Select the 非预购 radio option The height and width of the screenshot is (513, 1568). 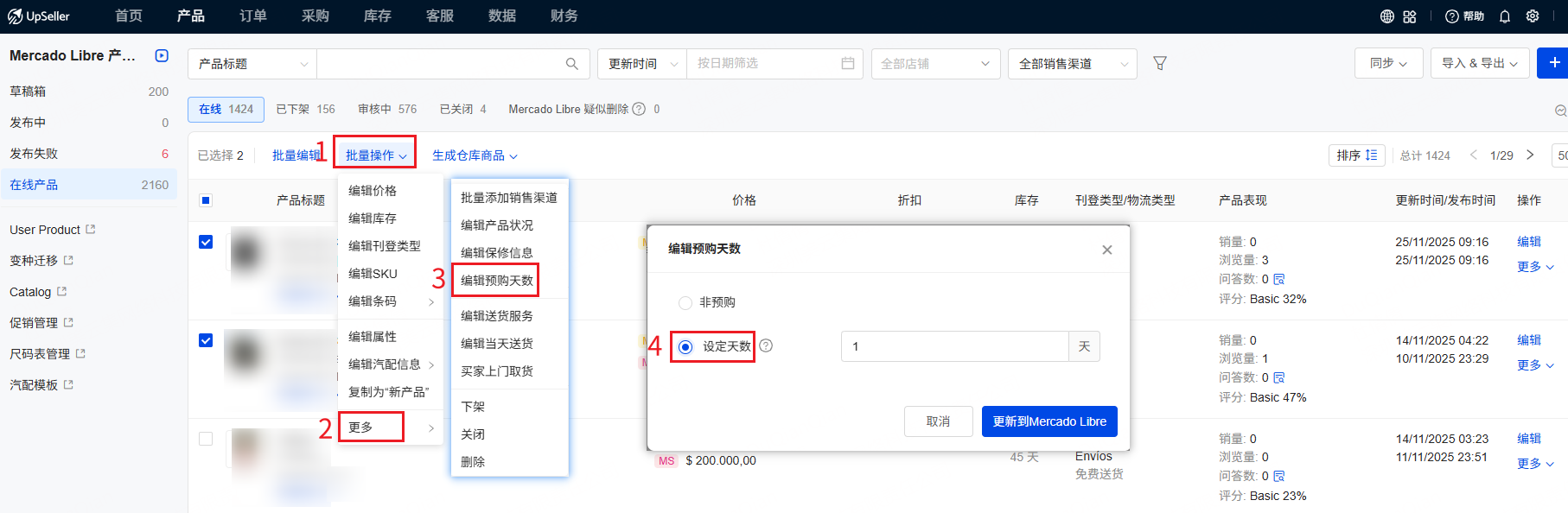pos(685,302)
